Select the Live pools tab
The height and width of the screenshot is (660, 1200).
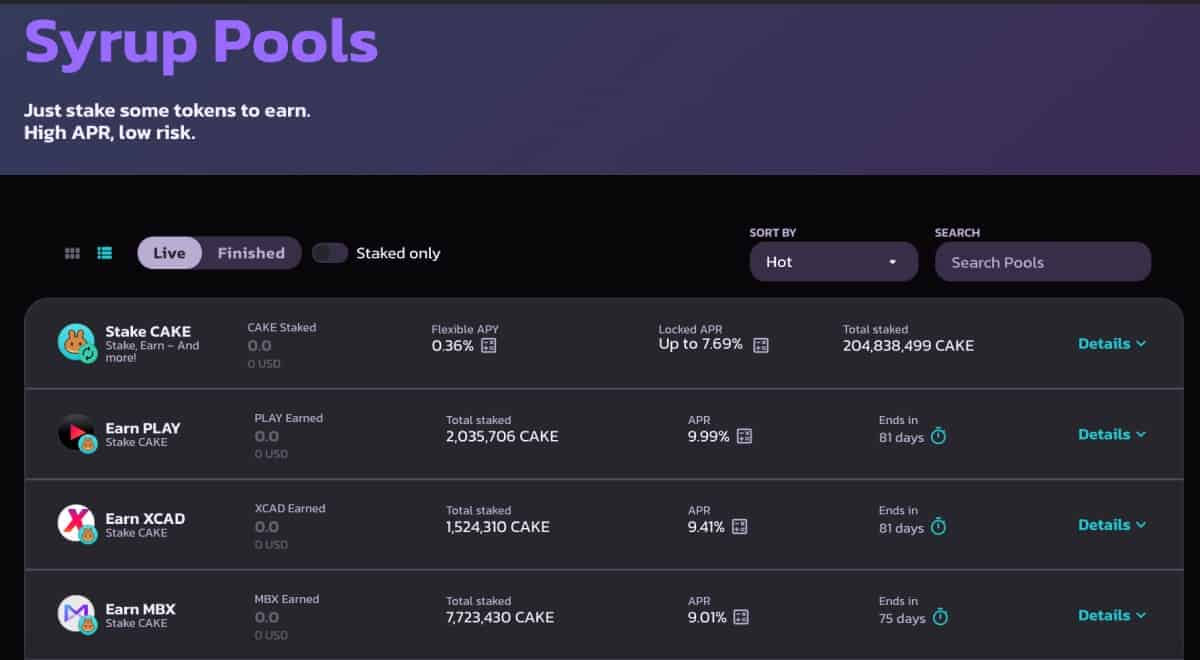tap(169, 253)
